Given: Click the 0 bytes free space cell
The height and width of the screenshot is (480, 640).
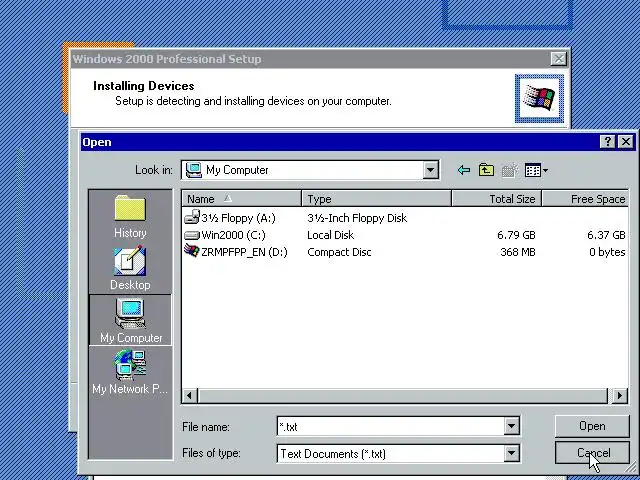Looking at the screenshot, I should 607,252.
